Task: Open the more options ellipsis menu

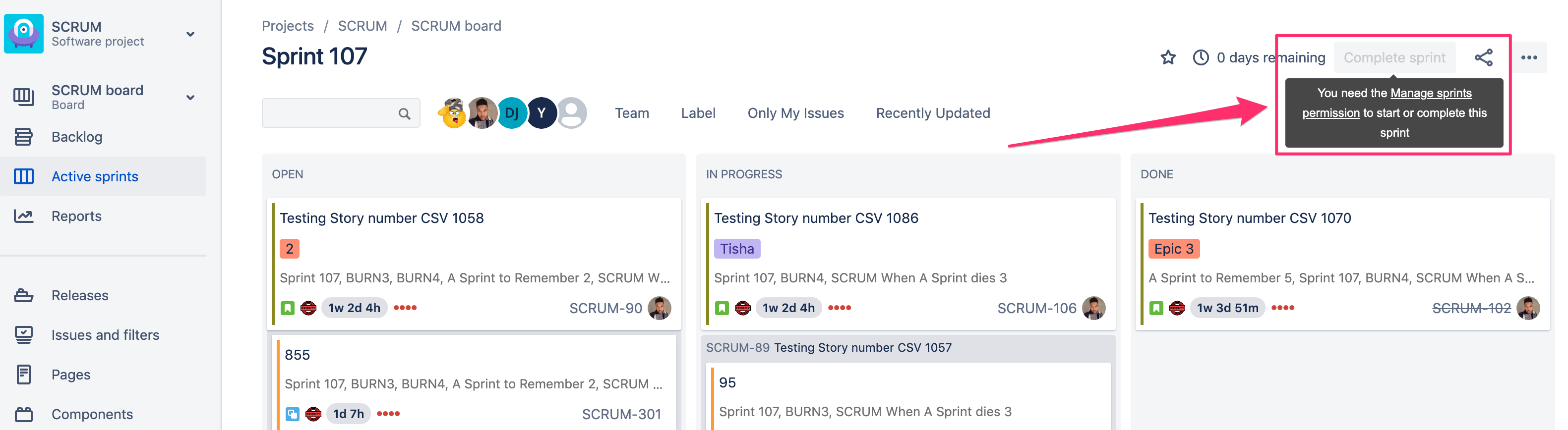Action: point(1529,58)
